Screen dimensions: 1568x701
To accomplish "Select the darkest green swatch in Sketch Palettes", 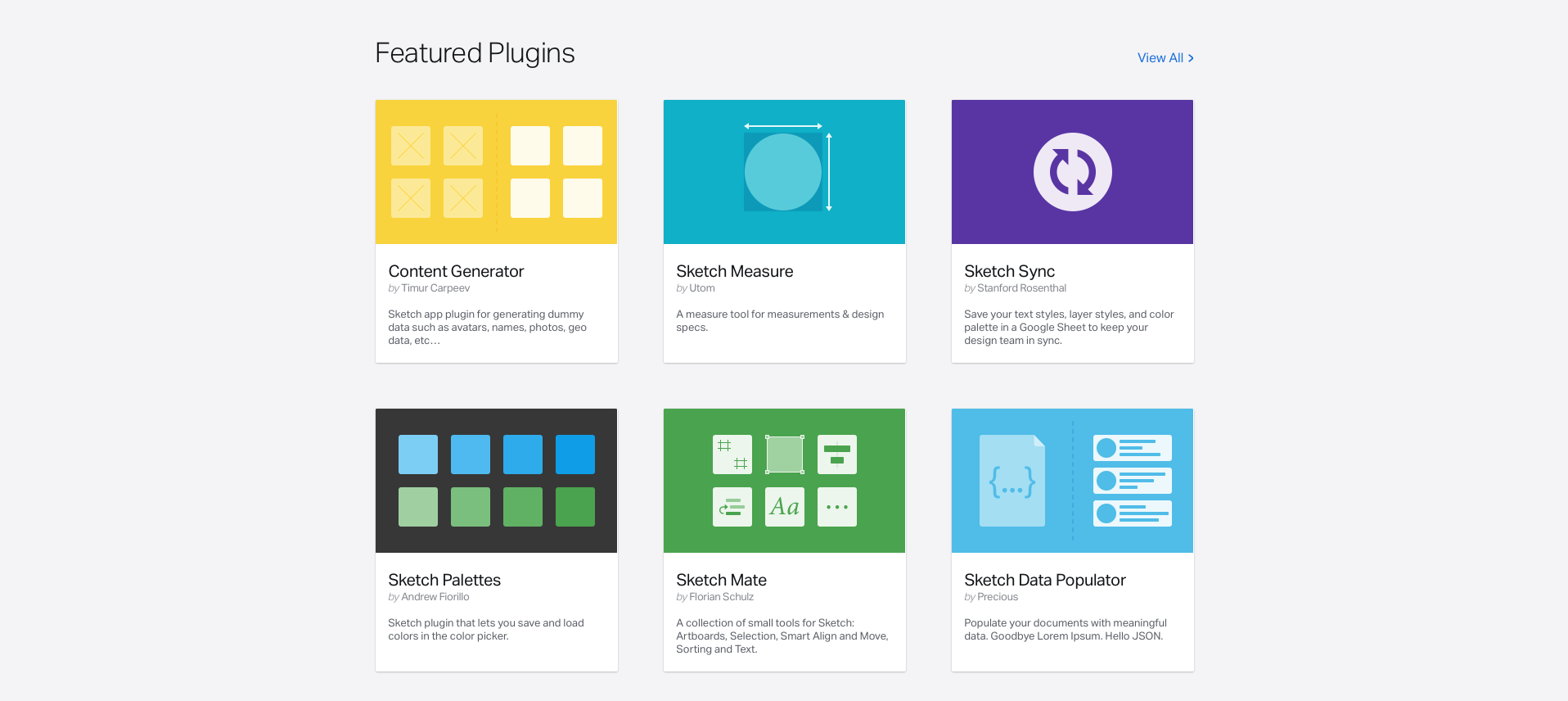I will coord(575,507).
